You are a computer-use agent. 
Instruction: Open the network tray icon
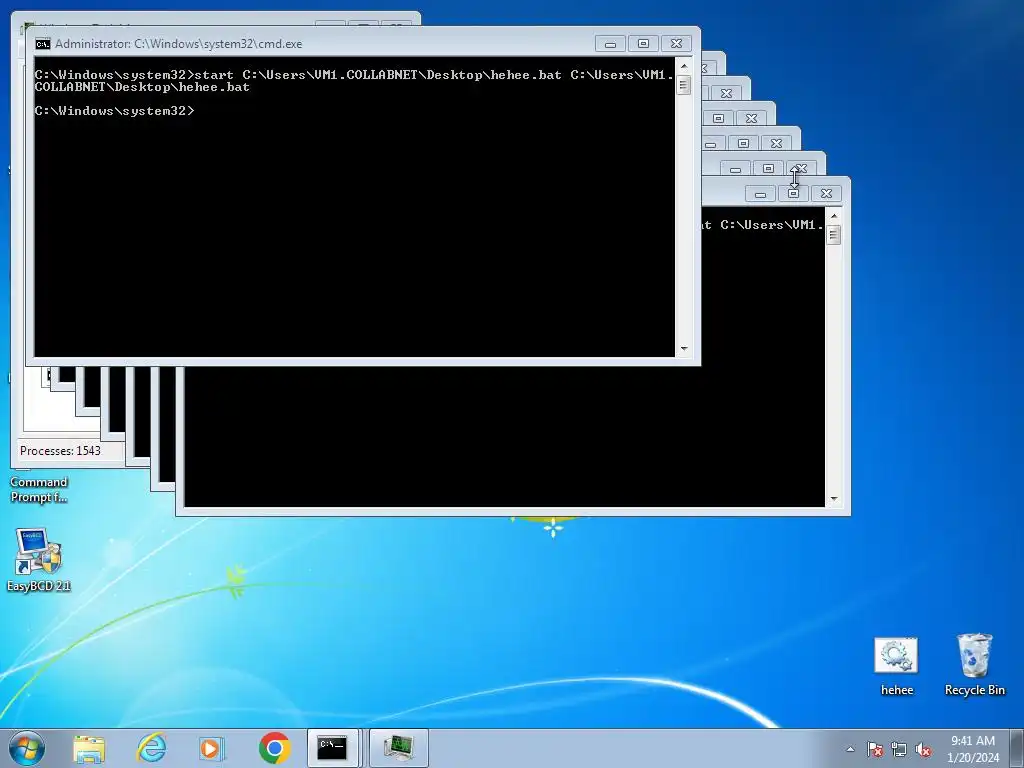pyautogui.click(x=899, y=749)
